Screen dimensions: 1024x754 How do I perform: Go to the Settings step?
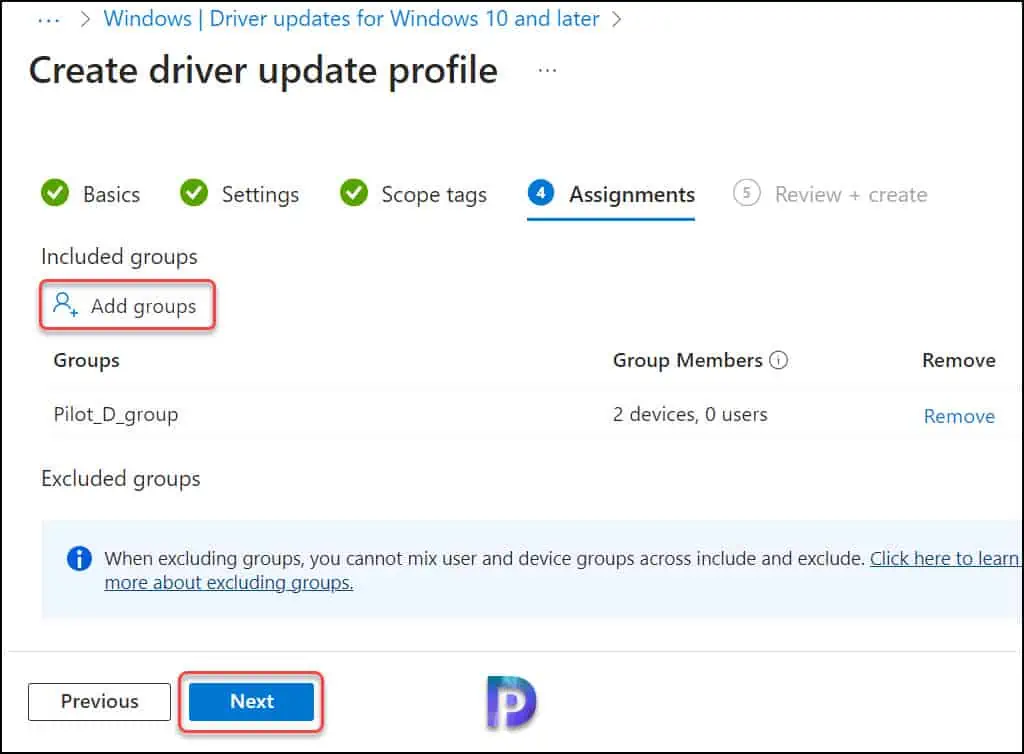240,194
